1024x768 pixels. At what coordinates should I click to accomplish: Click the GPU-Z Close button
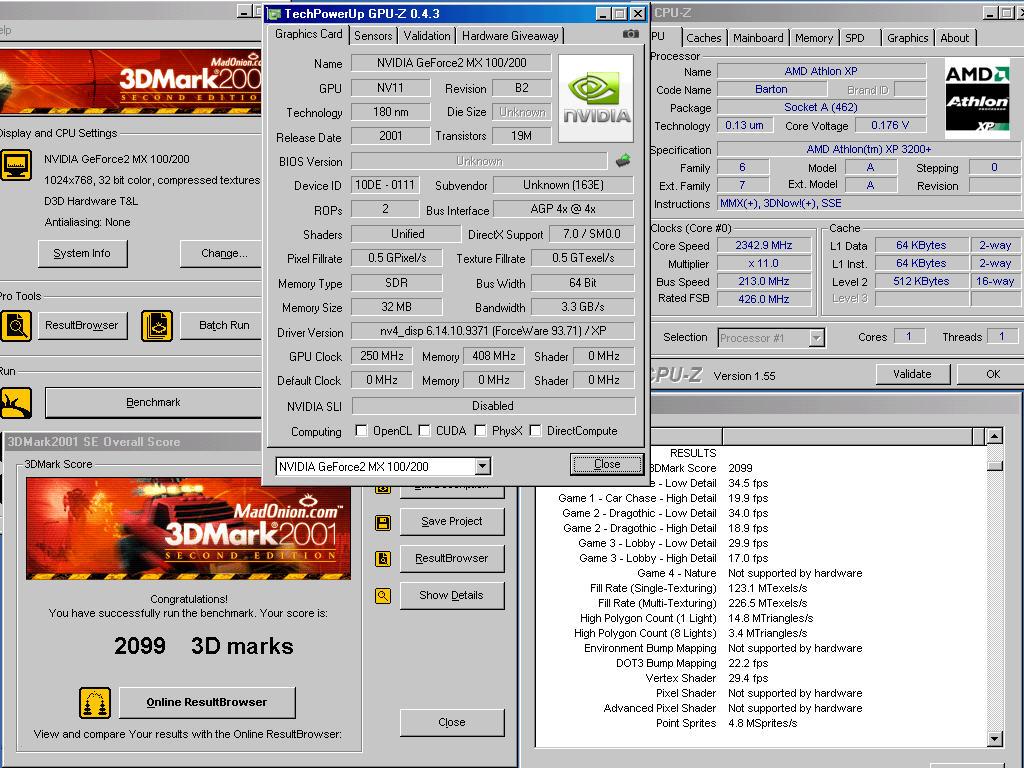607,464
